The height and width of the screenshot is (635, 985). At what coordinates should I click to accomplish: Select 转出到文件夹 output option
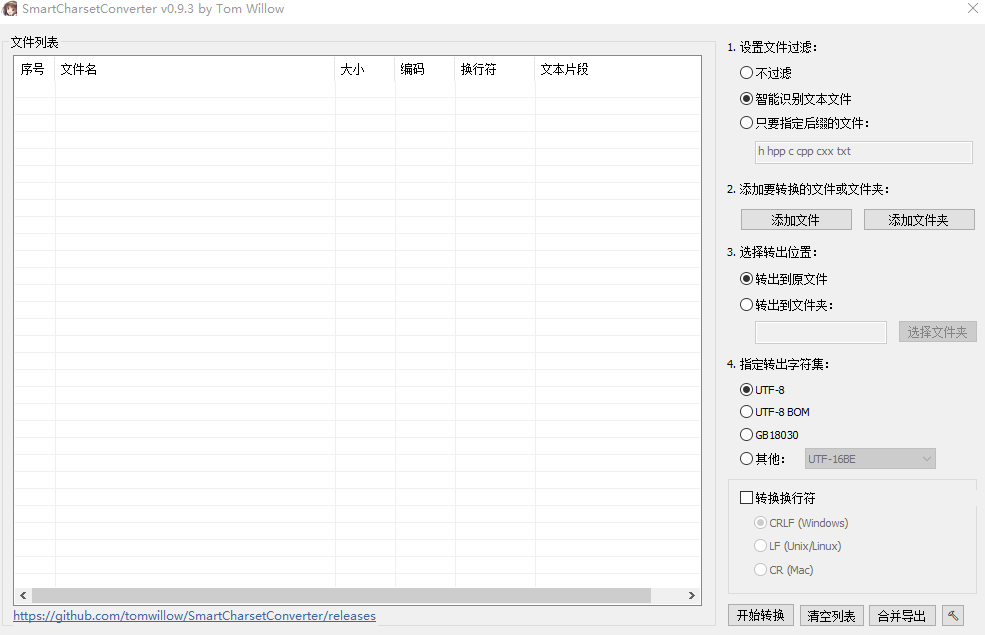(786, 305)
